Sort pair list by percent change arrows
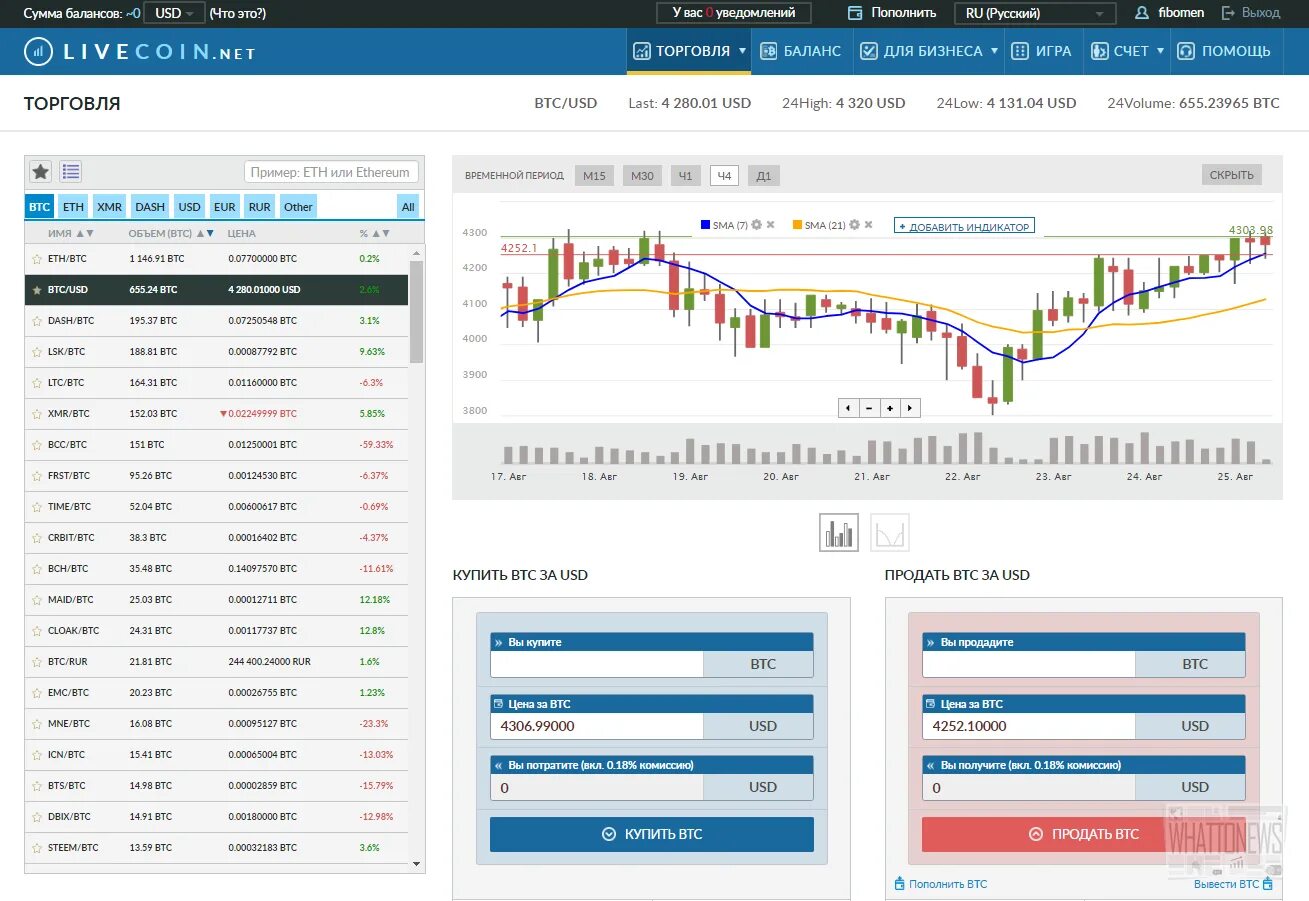Screen dimensions: 1309x901 point(381,233)
